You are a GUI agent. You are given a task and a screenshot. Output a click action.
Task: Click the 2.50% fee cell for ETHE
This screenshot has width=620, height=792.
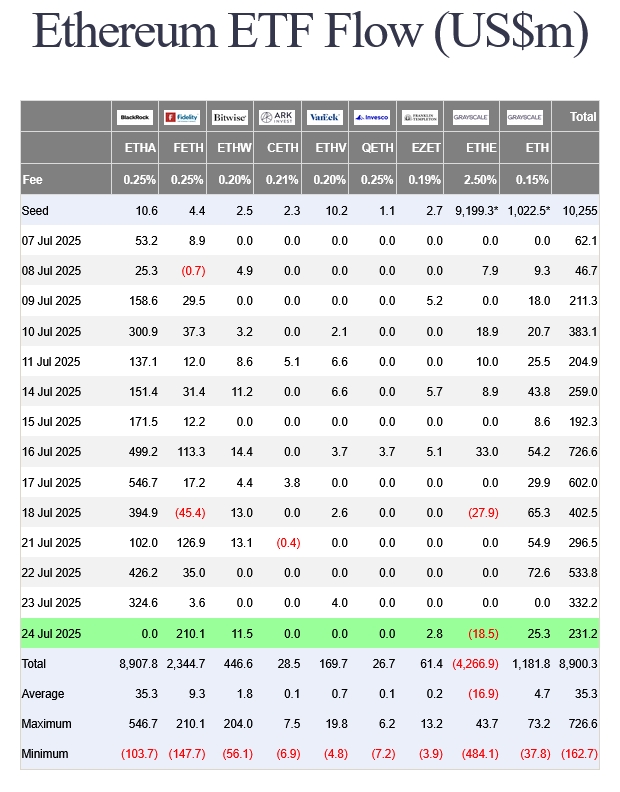[480, 180]
